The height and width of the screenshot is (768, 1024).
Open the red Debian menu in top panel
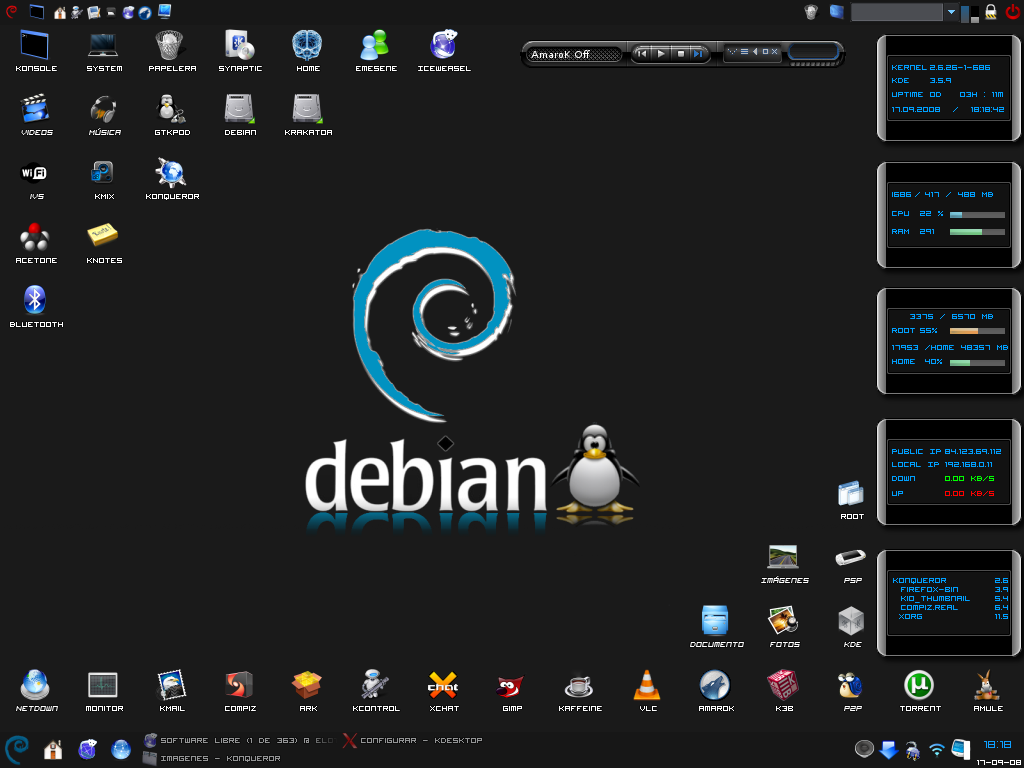pos(11,11)
